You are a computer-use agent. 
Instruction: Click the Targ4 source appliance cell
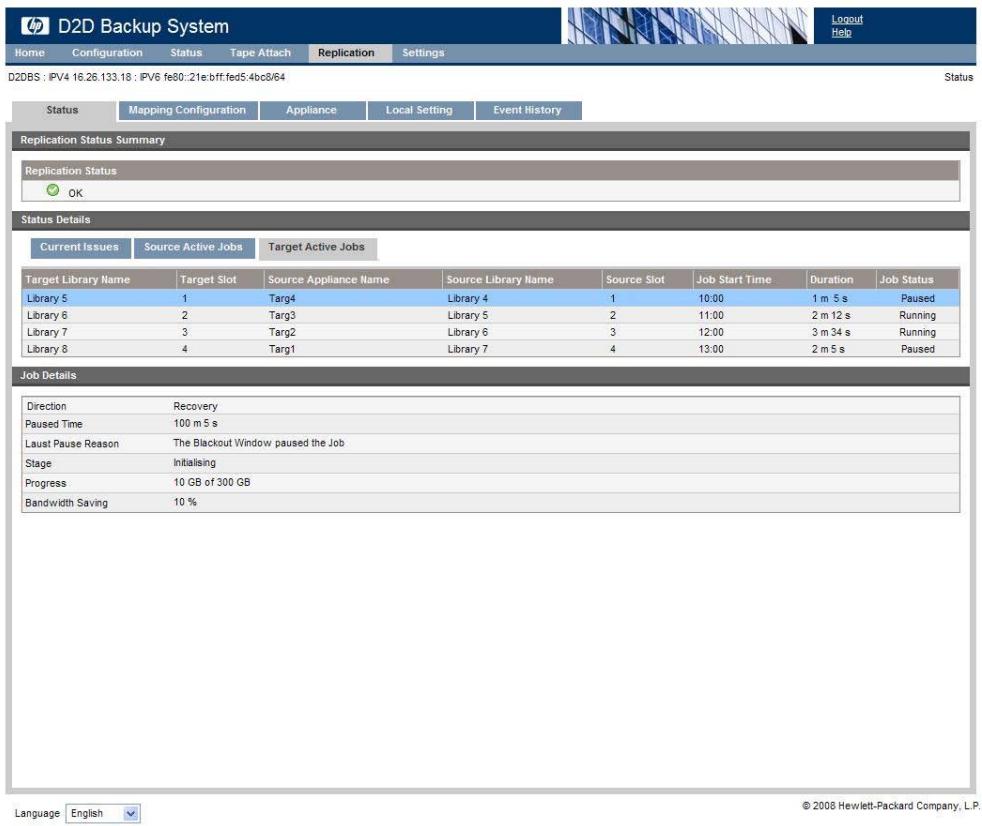point(282,299)
